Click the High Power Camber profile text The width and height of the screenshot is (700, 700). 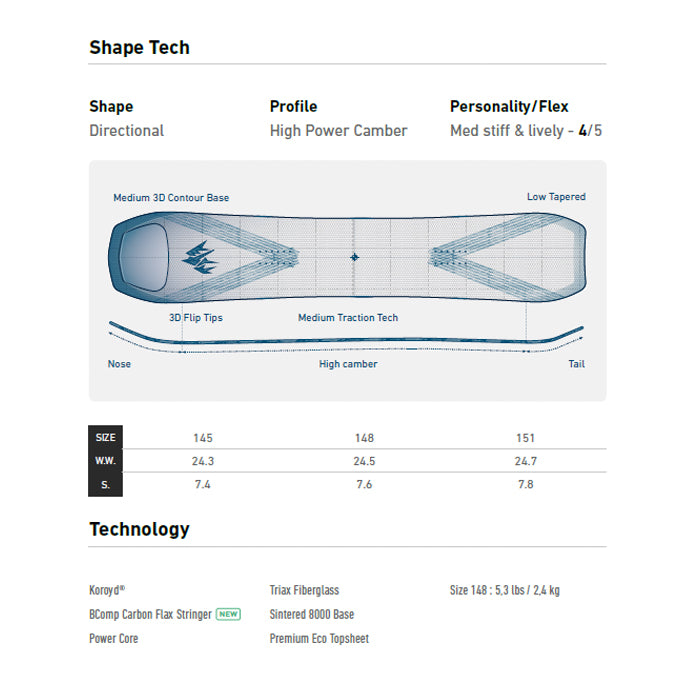pyautogui.click(x=338, y=130)
